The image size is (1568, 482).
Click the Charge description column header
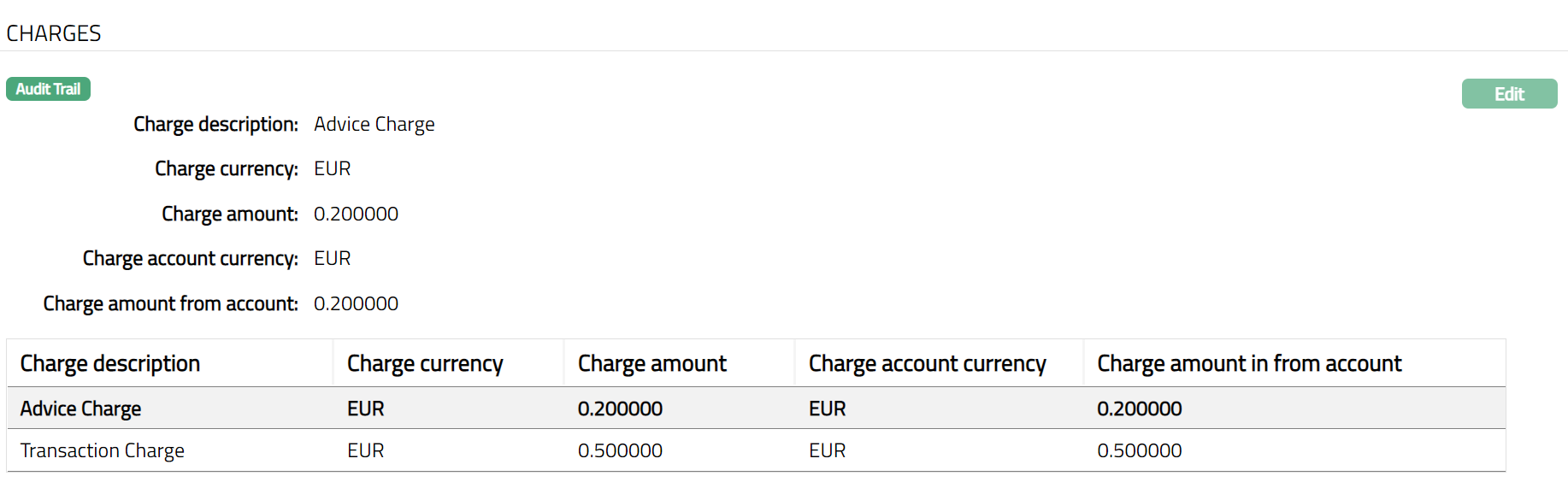point(110,363)
